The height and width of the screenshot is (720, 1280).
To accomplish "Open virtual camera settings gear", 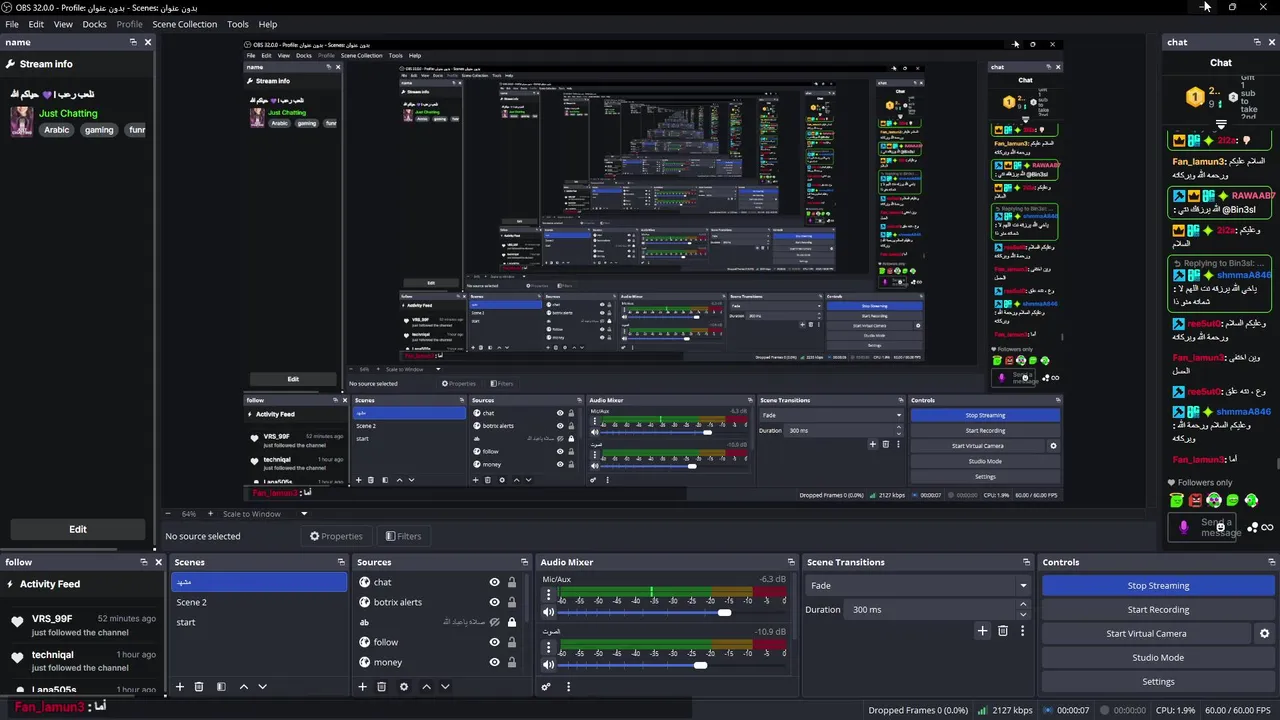I will click(1264, 634).
